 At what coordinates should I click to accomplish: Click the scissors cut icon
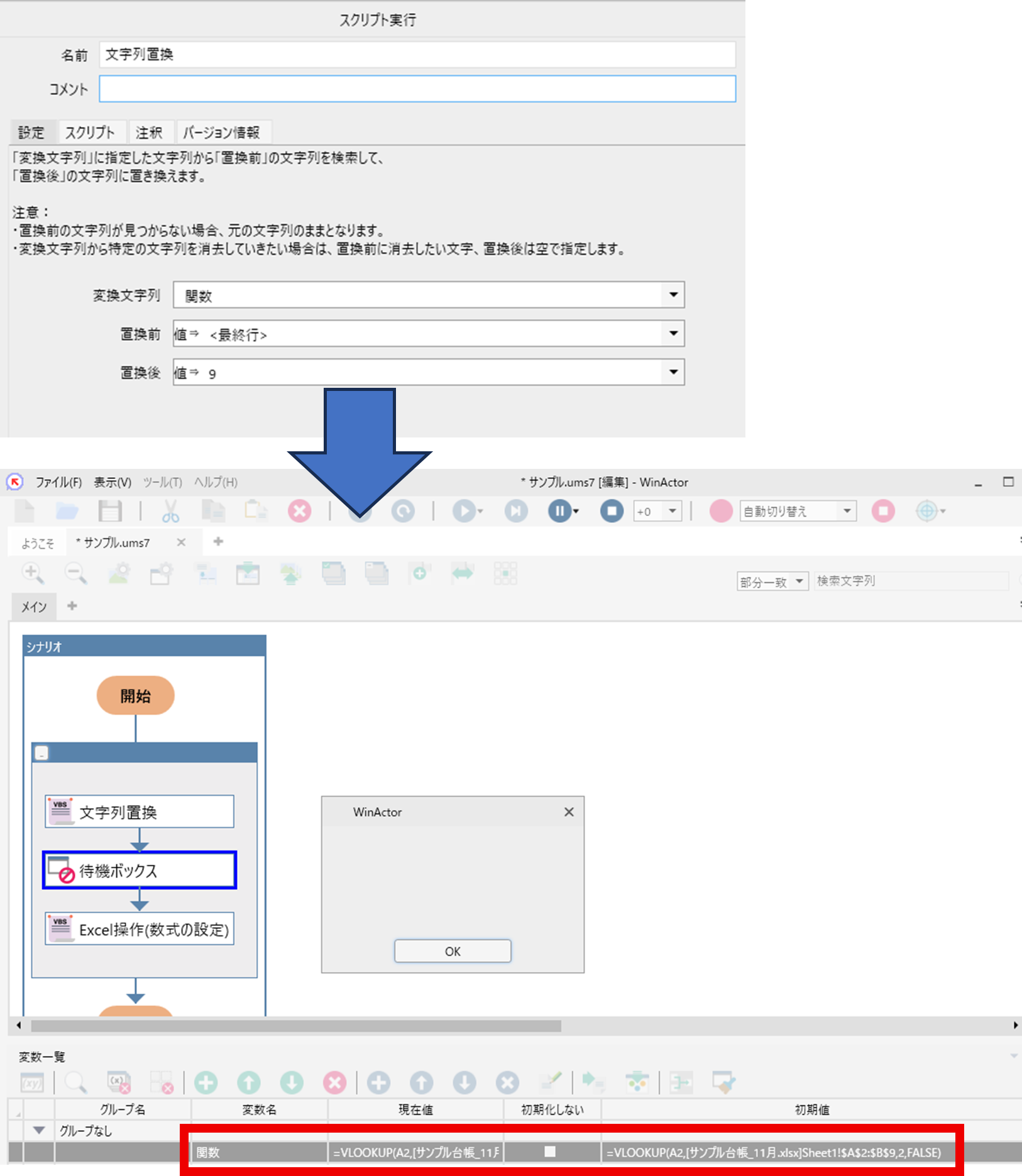click(x=170, y=511)
